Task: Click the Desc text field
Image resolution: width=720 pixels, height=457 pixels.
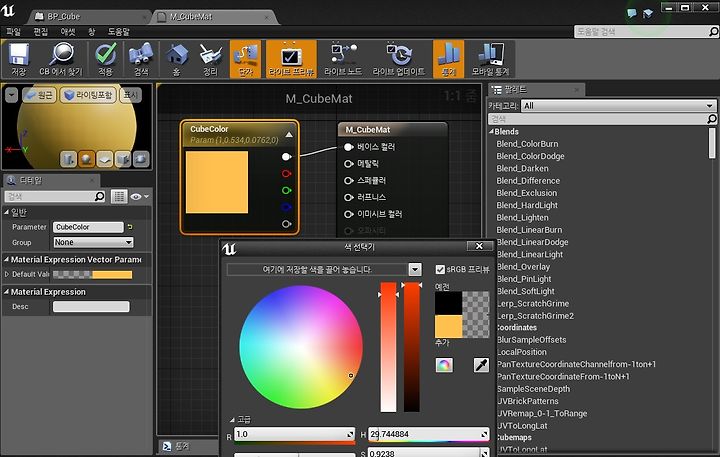Action: (x=91, y=307)
